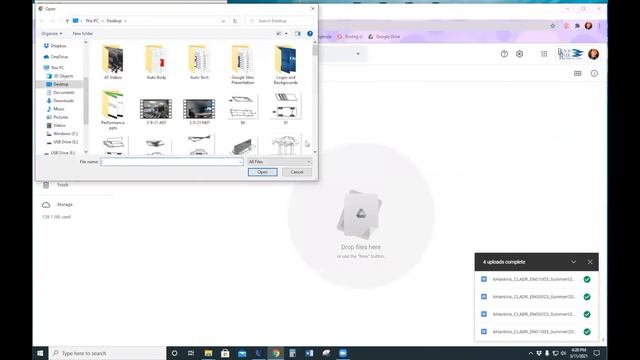The width and height of the screenshot is (640, 360).
Task: Open the All Files type dropdown
Action: click(280, 162)
